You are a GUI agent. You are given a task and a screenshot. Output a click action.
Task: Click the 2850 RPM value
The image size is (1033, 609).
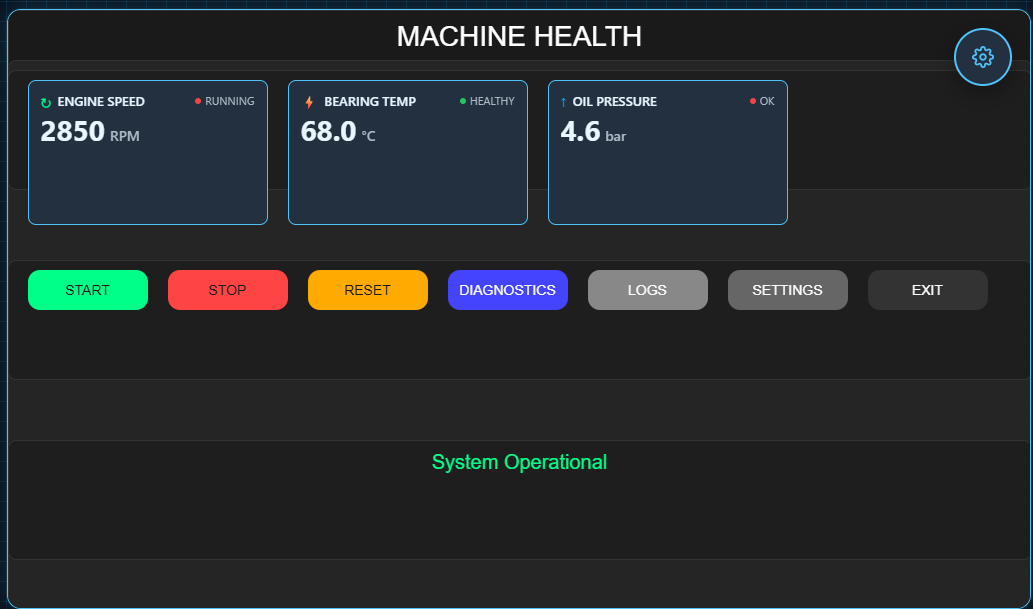click(x=90, y=132)
